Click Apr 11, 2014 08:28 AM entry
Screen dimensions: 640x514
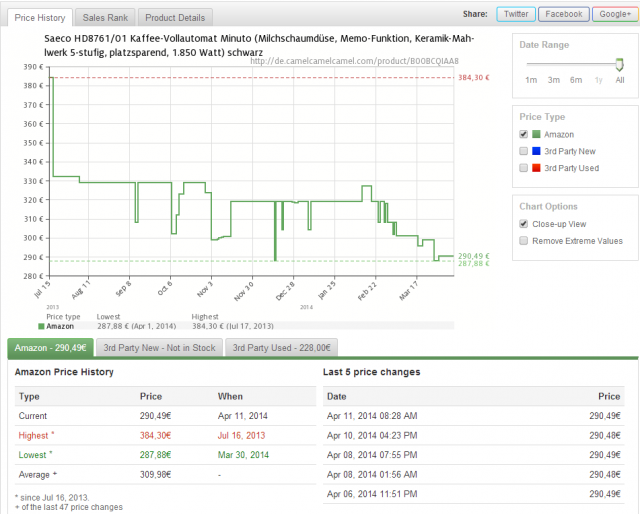coord(372,416)
